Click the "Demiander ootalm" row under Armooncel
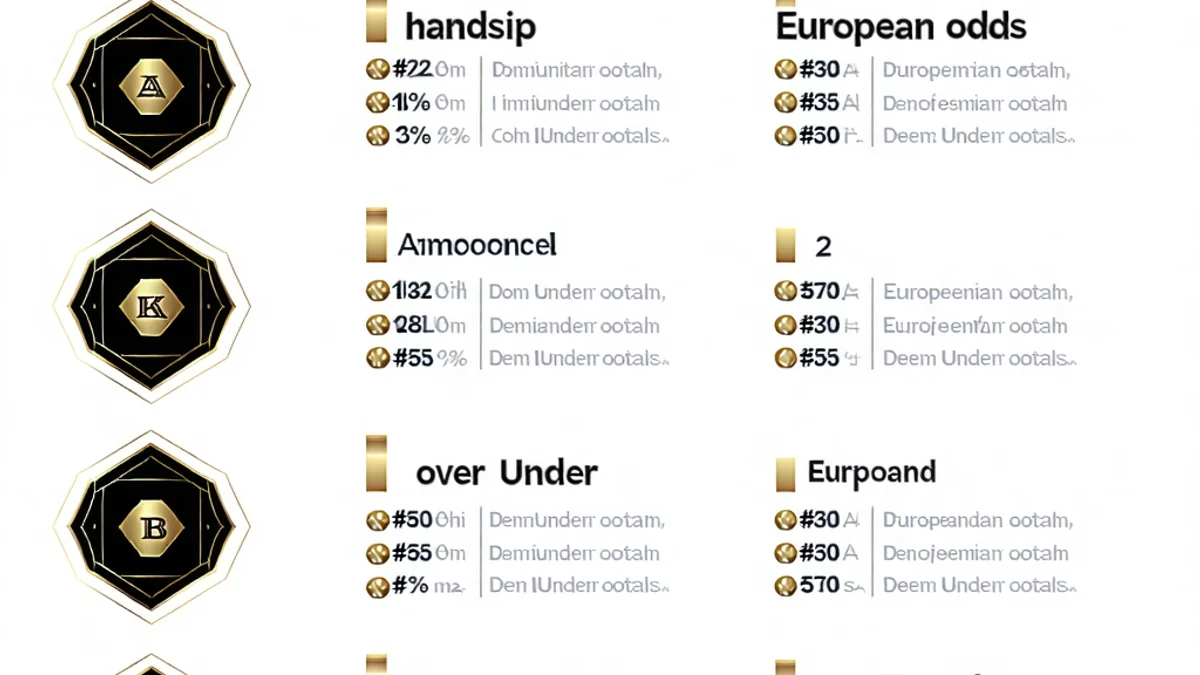The height and width of the screenshot is (675, 1200). (x=574, y=325)
